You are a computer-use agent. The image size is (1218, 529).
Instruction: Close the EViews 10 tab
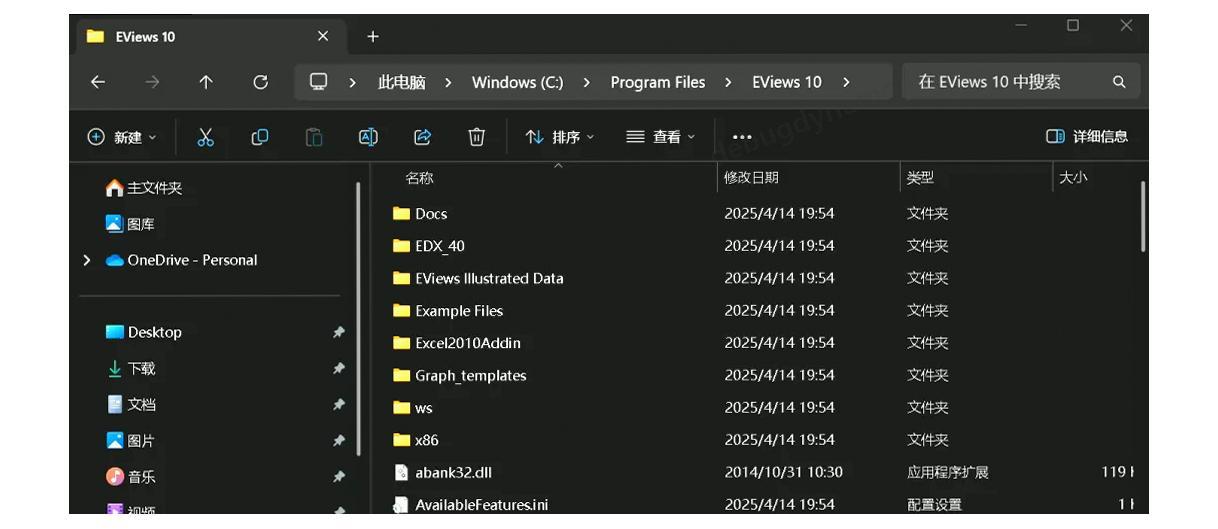322,36
